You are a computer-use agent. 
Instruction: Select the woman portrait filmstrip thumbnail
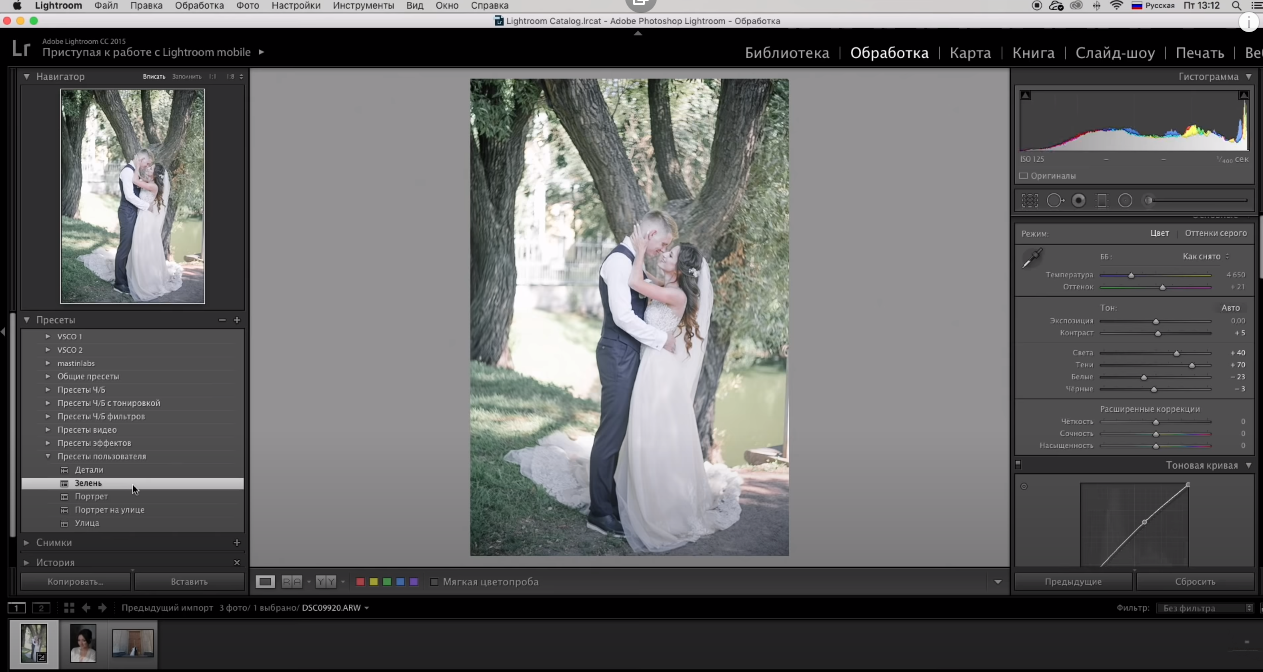pyautogui.click(x=83, y=643)
